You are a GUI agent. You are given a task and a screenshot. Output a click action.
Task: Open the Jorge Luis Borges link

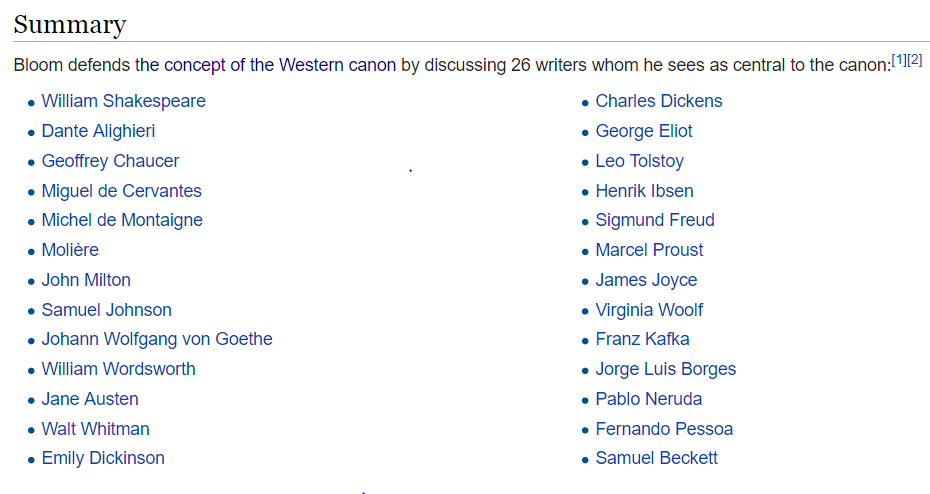665,369
